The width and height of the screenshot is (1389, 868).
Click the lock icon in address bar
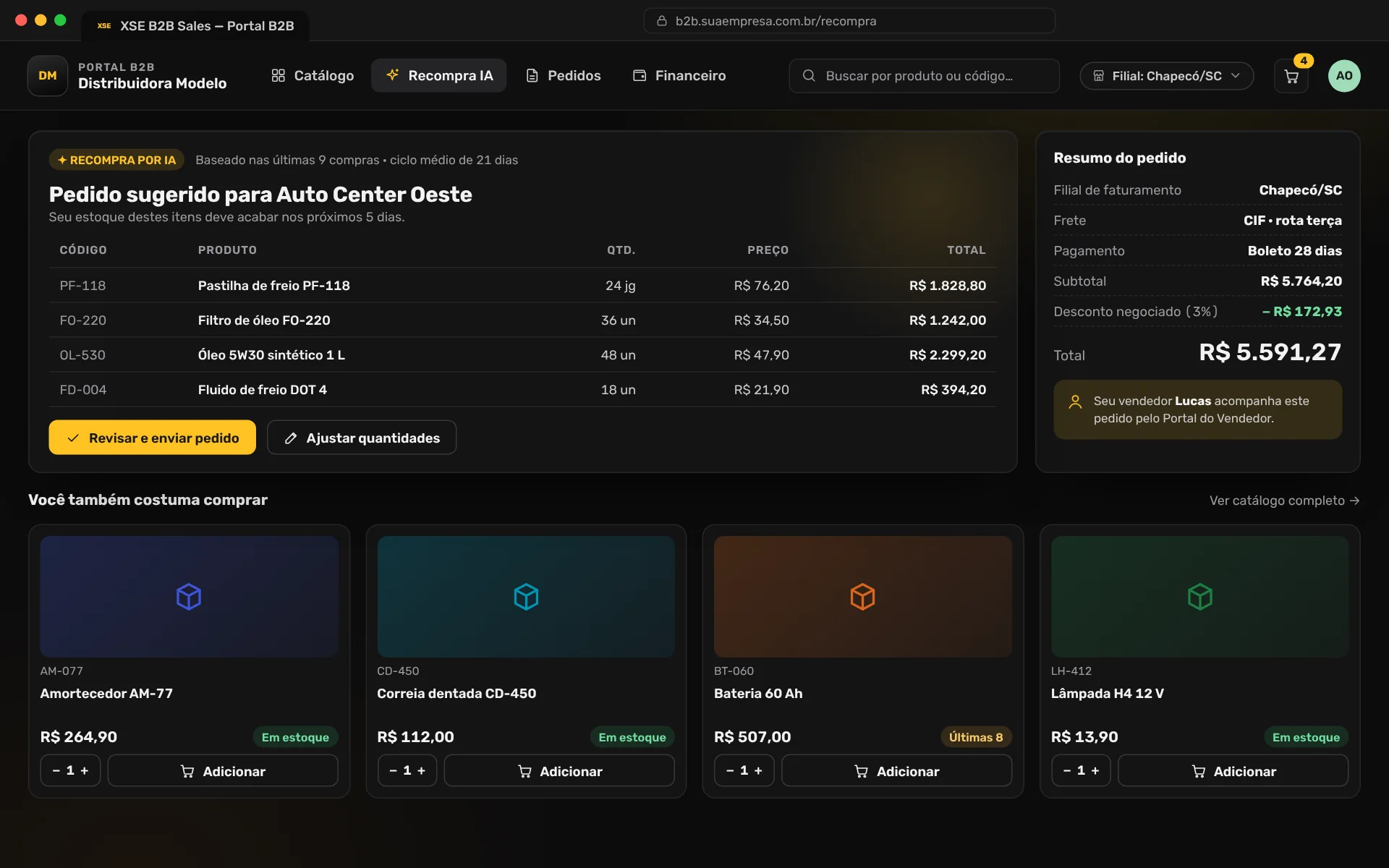661,21
